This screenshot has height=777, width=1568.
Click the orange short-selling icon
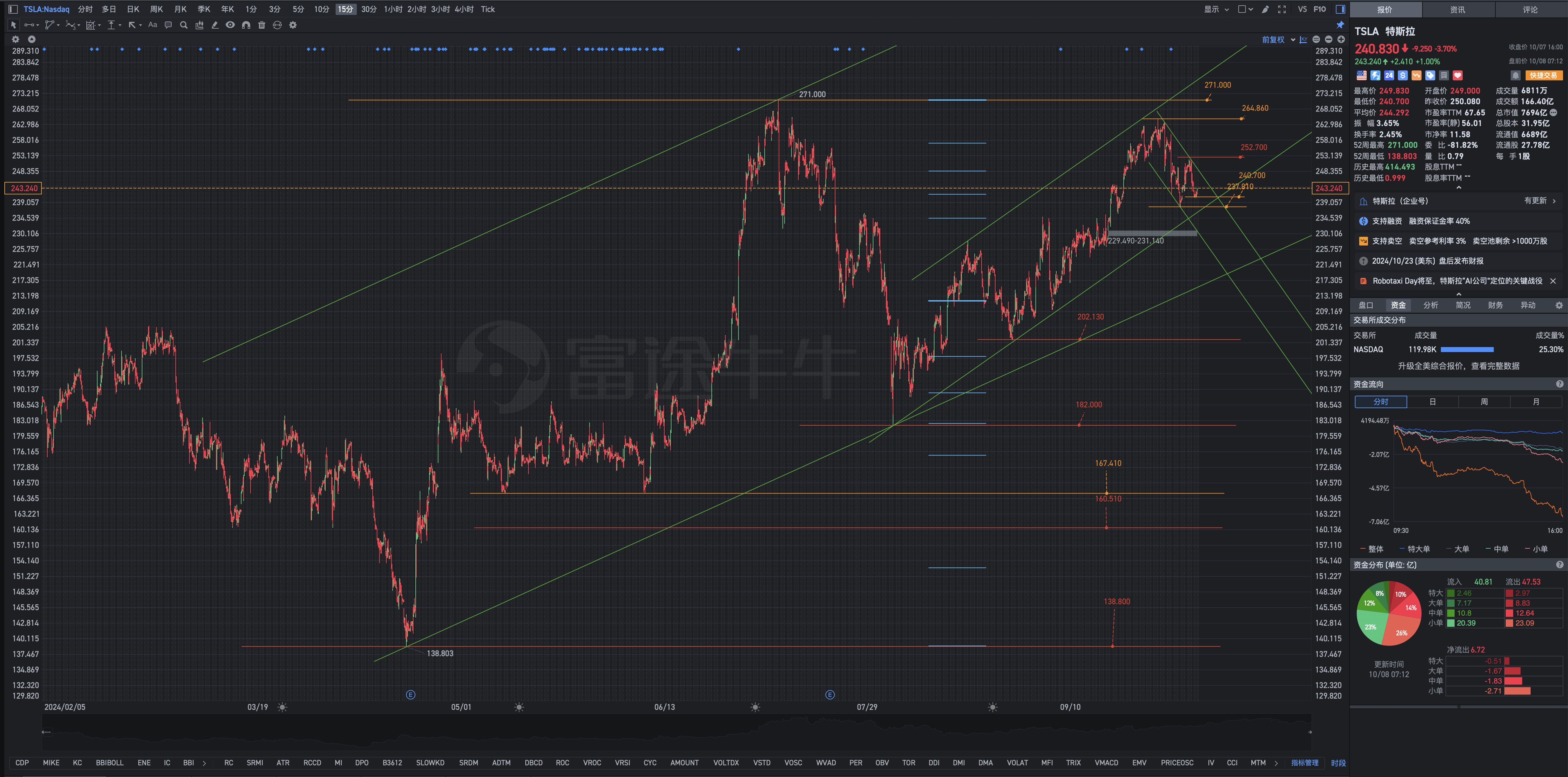pyautogui.click(x=1417, y=75)
